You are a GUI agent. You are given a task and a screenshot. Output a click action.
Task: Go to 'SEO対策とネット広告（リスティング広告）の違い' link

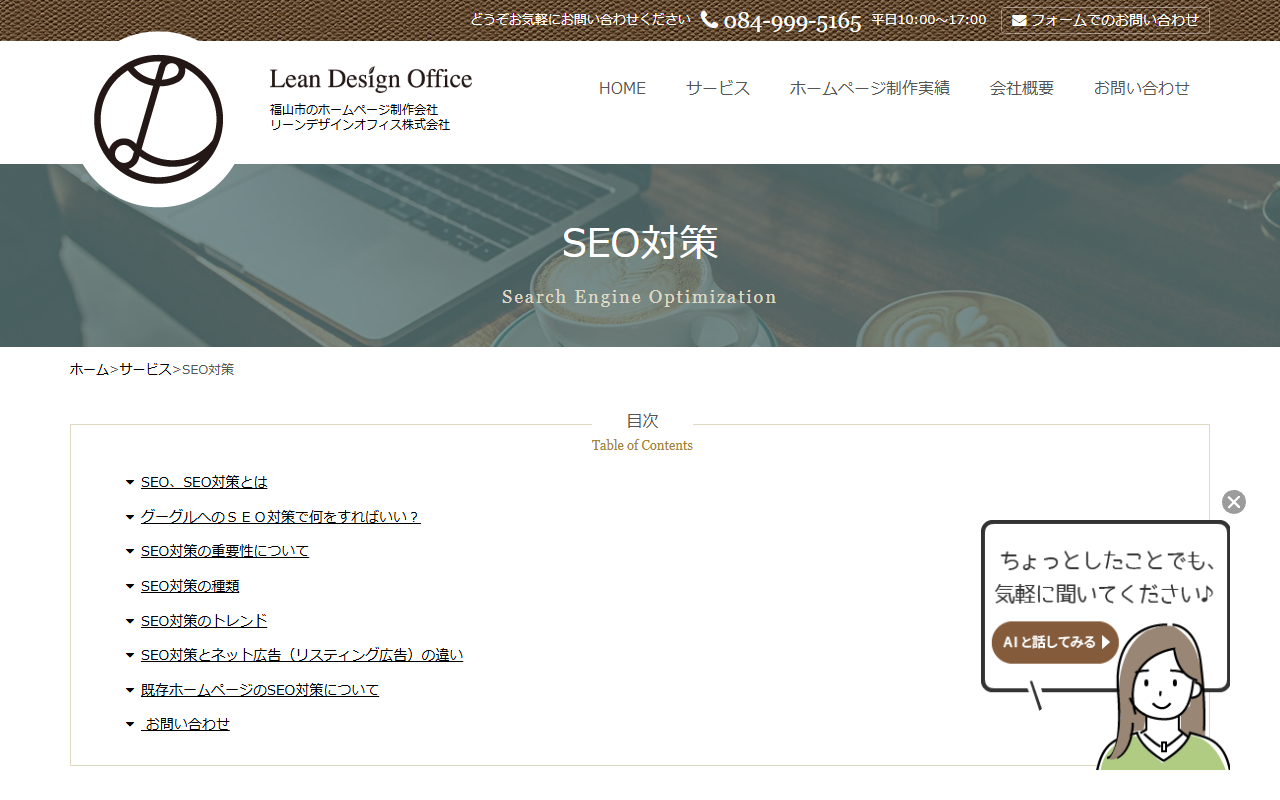coord(301,655)
